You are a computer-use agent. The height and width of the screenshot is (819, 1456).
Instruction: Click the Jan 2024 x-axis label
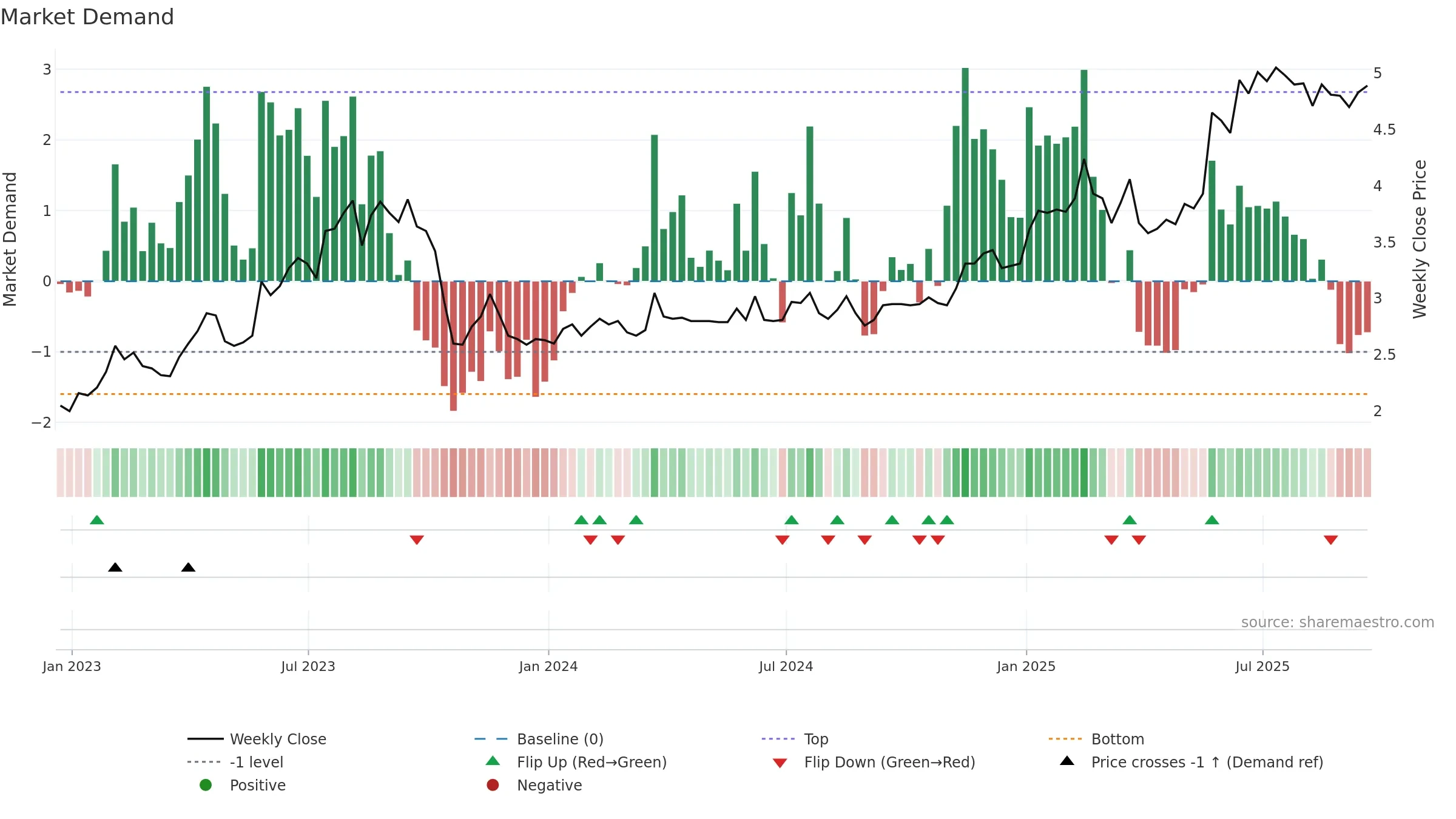[548, 666]
